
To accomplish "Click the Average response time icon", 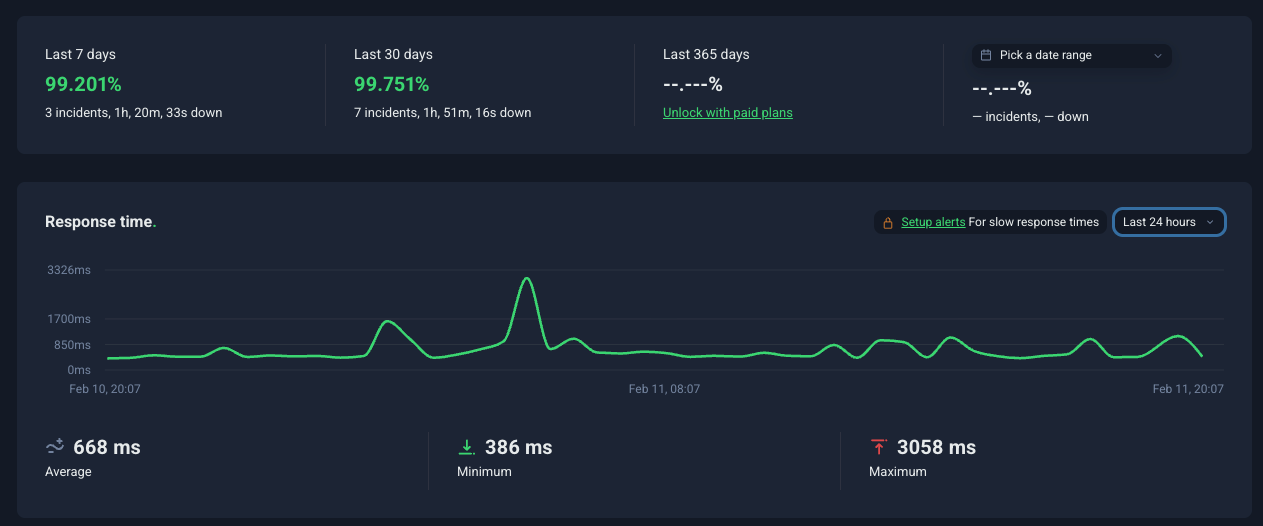I will point(55,446).
